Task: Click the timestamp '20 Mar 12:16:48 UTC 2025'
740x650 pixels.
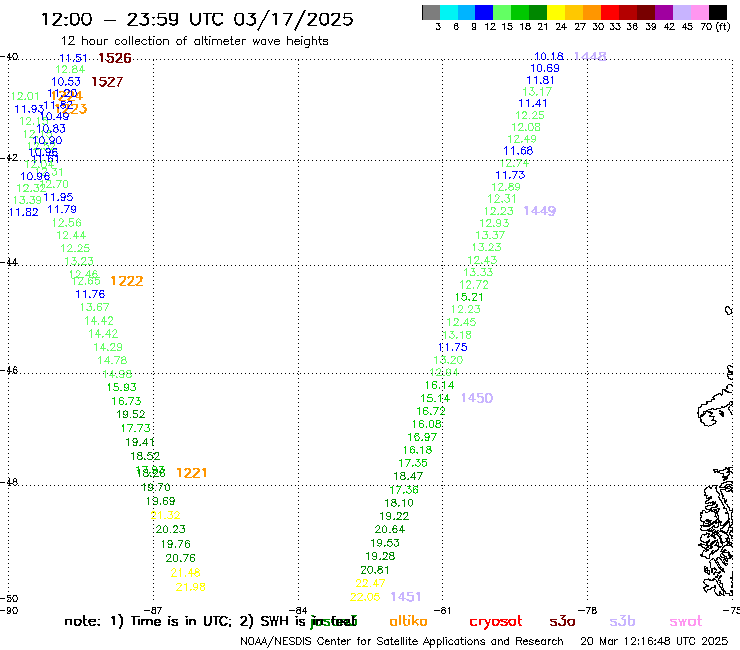Action: tap(654, 642)
